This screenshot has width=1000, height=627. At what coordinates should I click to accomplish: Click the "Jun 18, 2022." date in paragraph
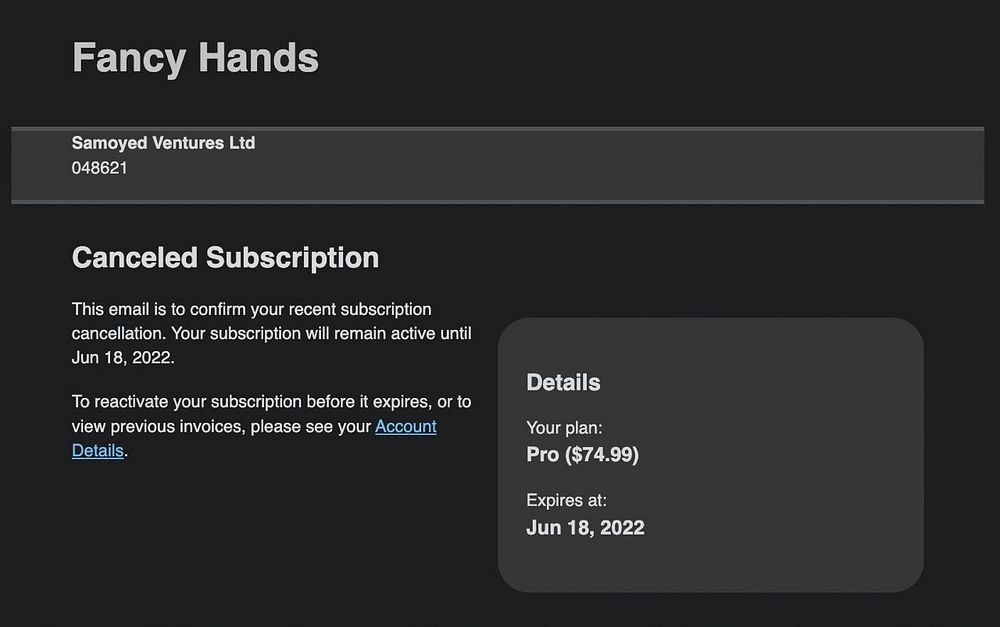[x=123, y=358]
